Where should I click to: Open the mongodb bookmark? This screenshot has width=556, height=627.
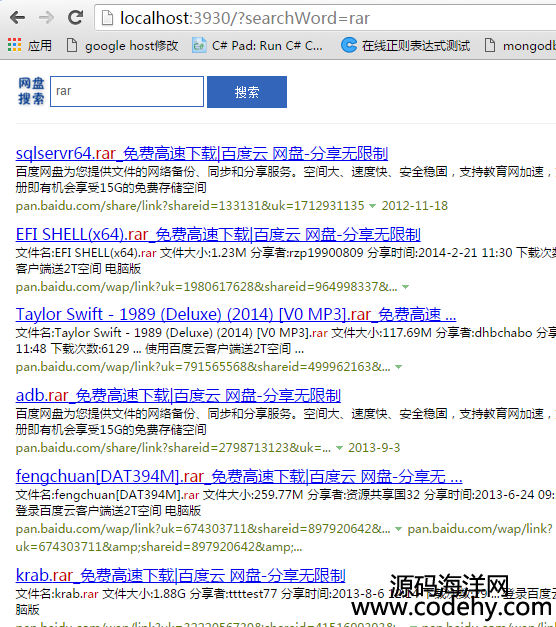click(x=520, y=46)
